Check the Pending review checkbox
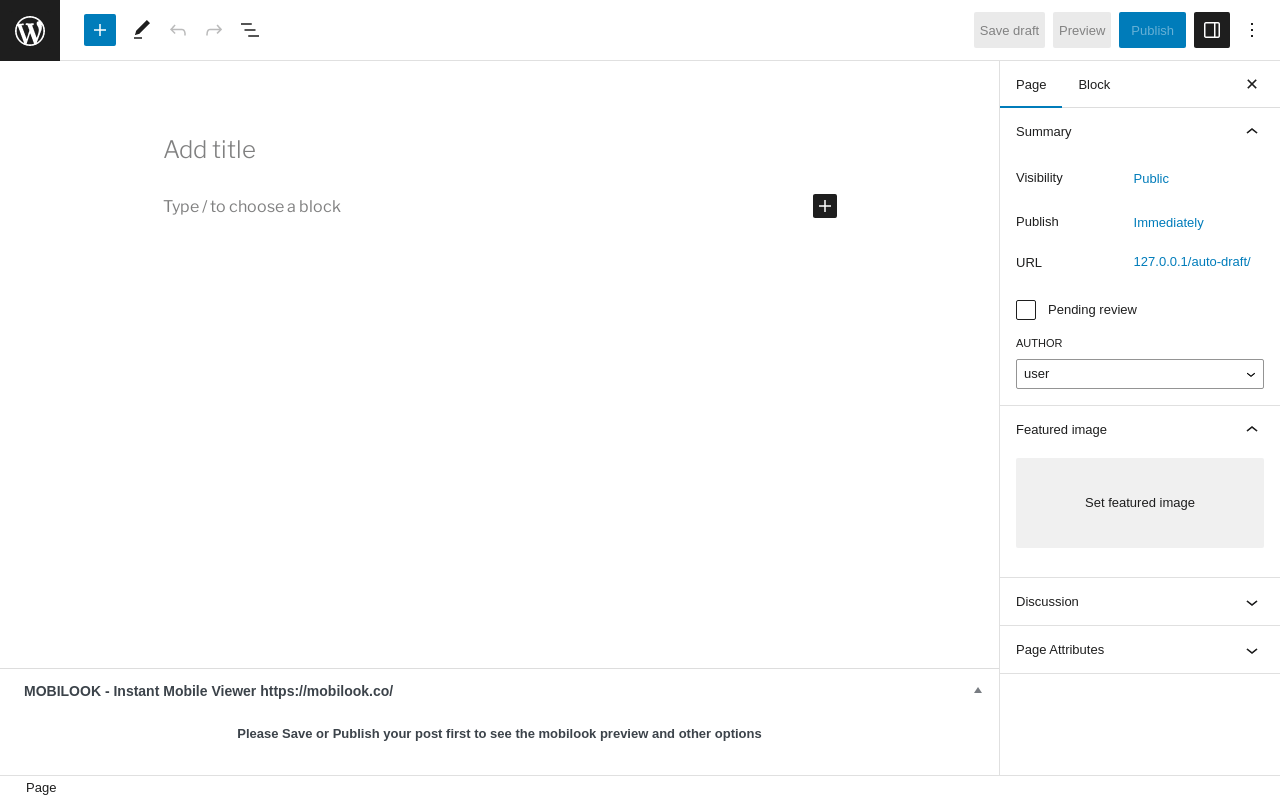The height and width of the screenshot is (800, 1280). [1026, 310]
